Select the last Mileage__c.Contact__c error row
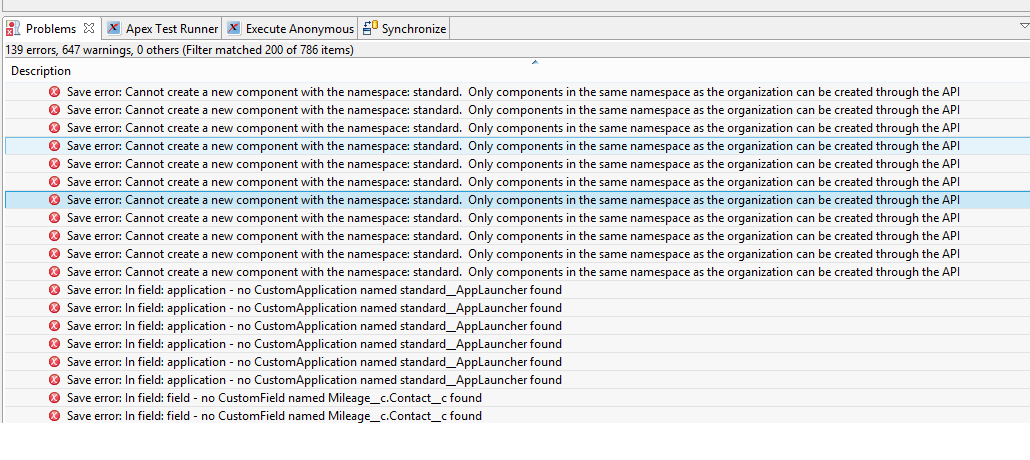This screenshot has width=1030, height=460. click(274, 416)
